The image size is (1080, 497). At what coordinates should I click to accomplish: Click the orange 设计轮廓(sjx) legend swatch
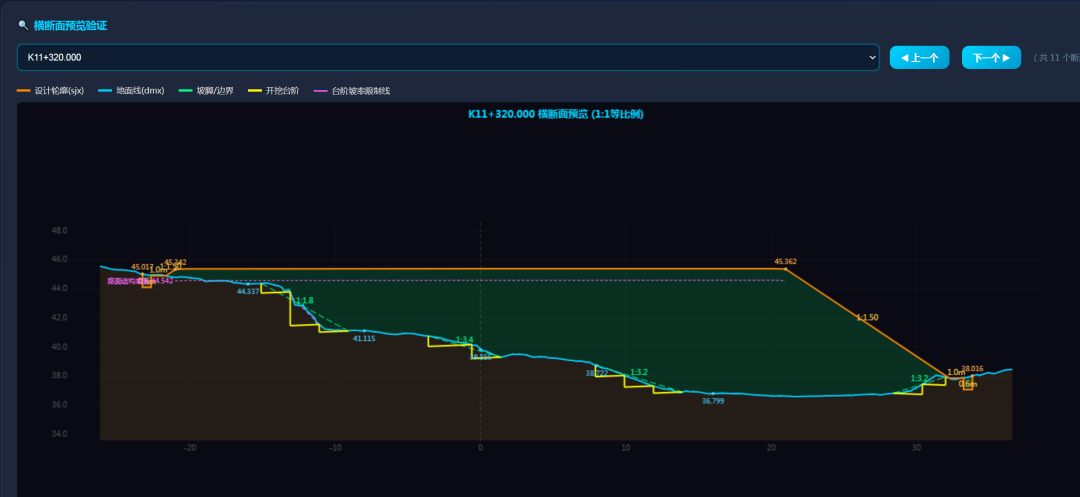23,91
